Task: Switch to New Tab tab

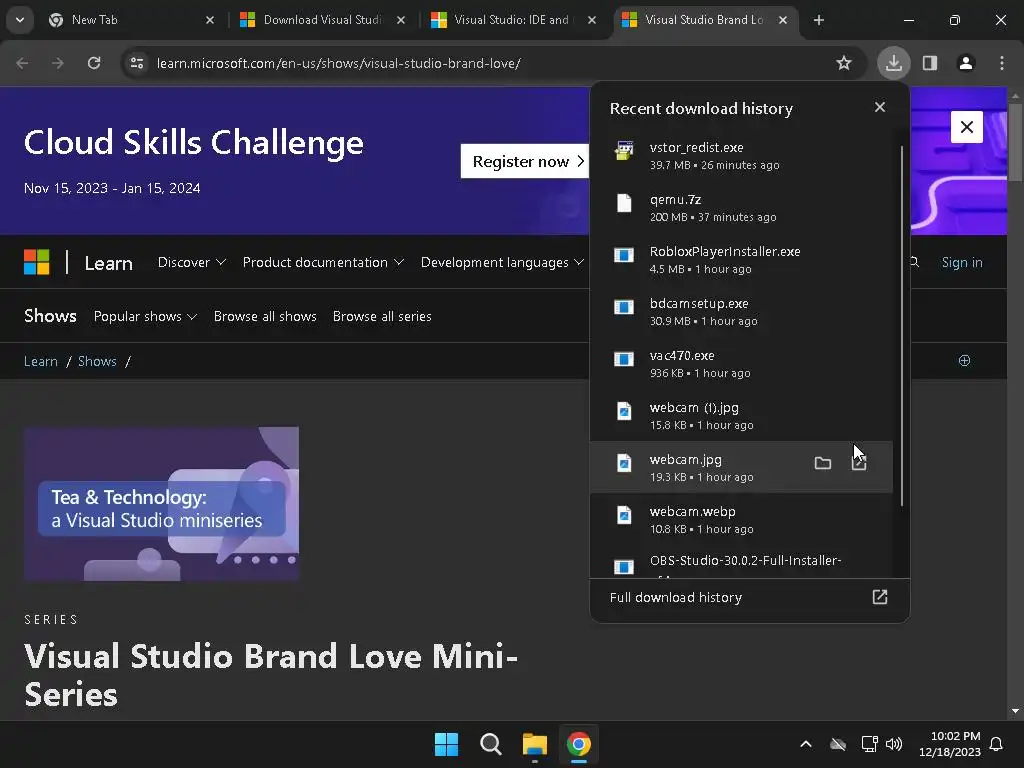Action: [x=131, y=20]
